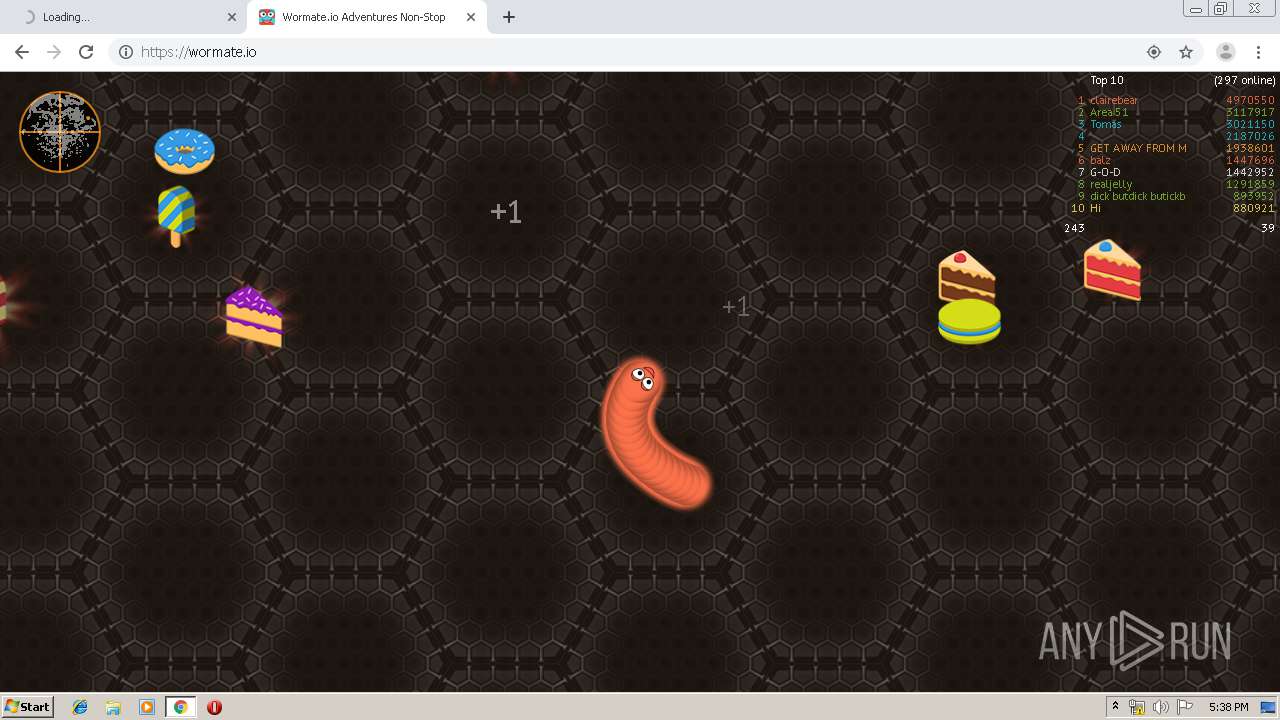This screenshot has height=720, width=1280.
Task: Click leaderboard player realjelly
Action: (1111, 184)
